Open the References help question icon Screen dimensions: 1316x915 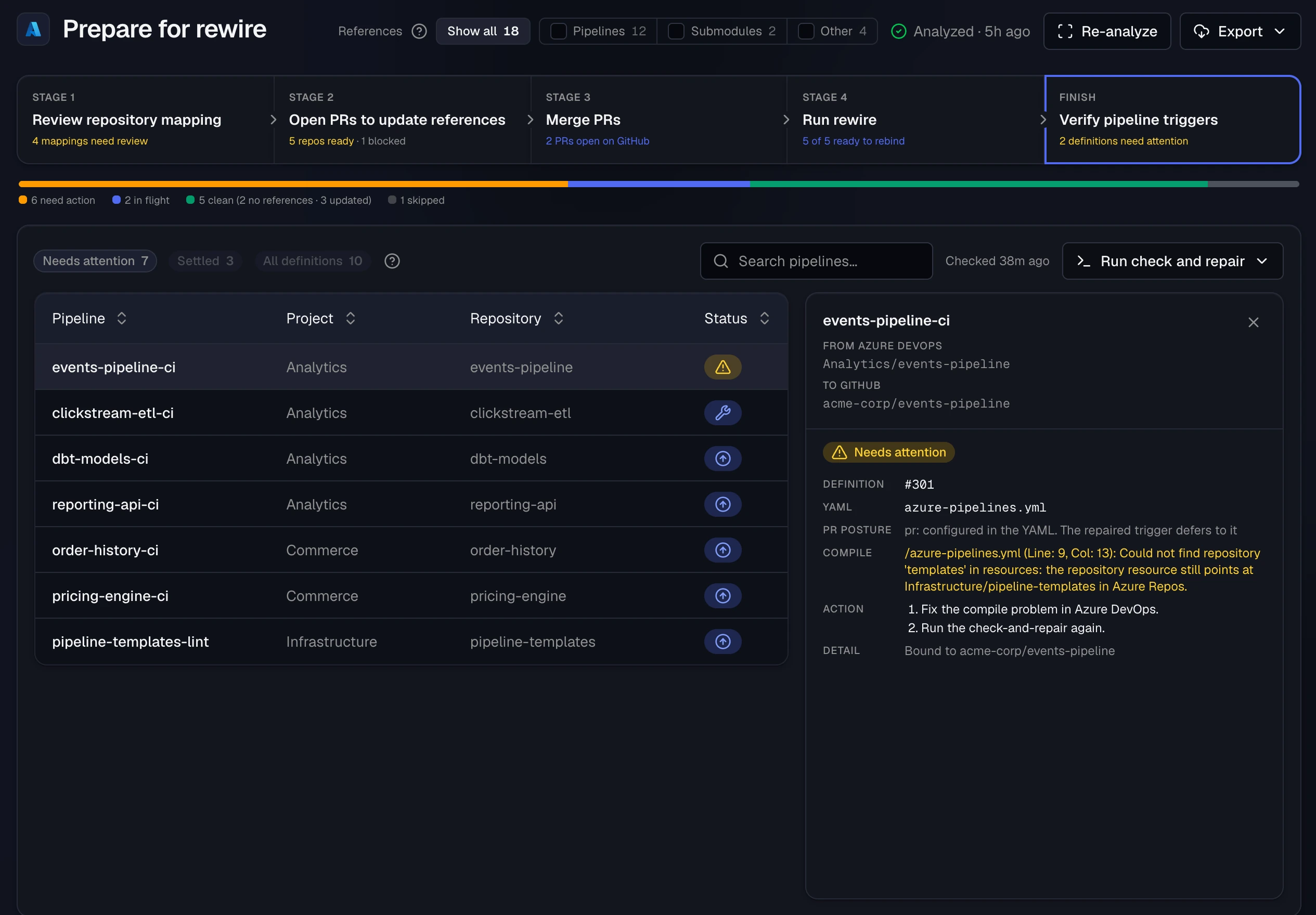(419, 31)
